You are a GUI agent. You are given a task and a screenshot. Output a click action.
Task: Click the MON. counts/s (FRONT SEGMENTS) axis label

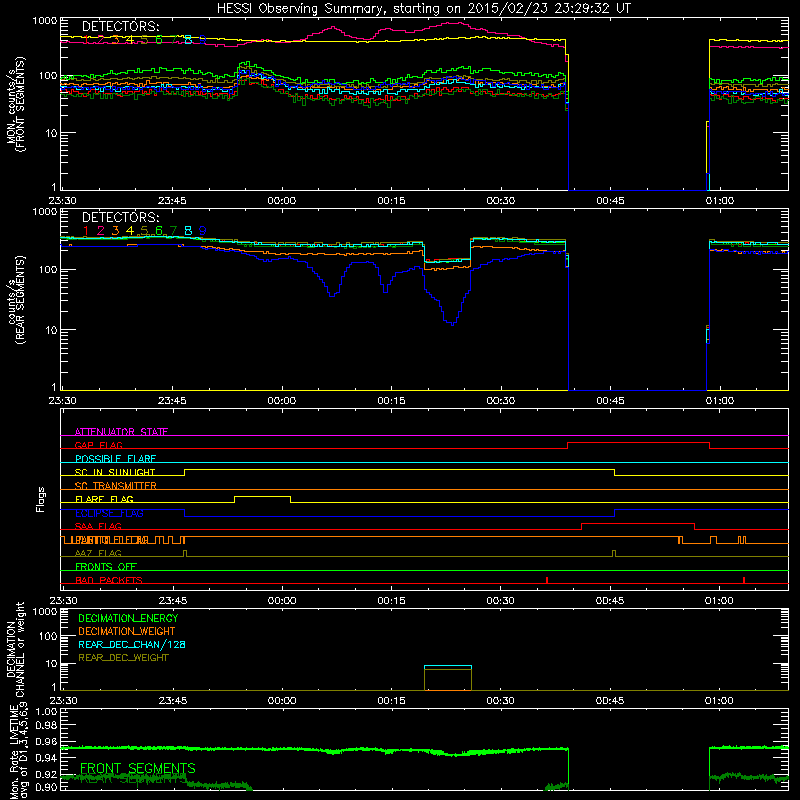coord(15,104)
